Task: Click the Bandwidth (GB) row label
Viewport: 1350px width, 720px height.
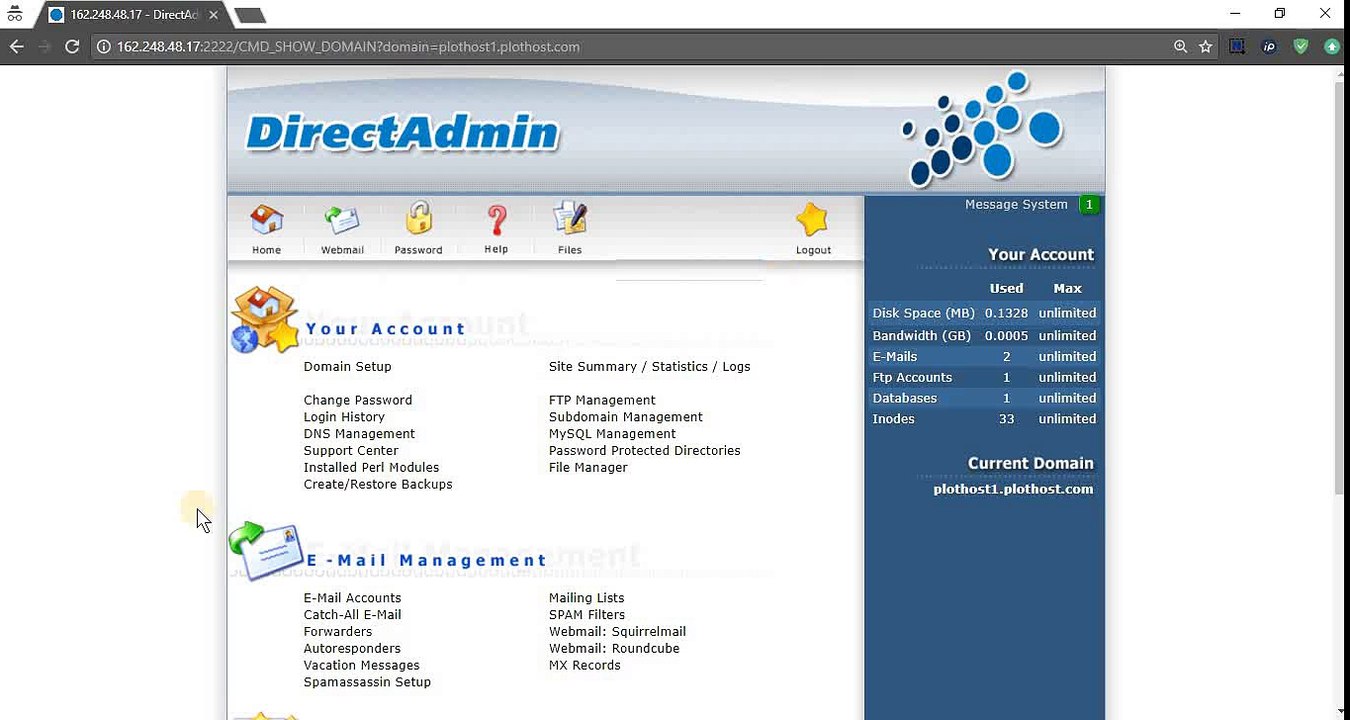Action: (x=922, y=336)
